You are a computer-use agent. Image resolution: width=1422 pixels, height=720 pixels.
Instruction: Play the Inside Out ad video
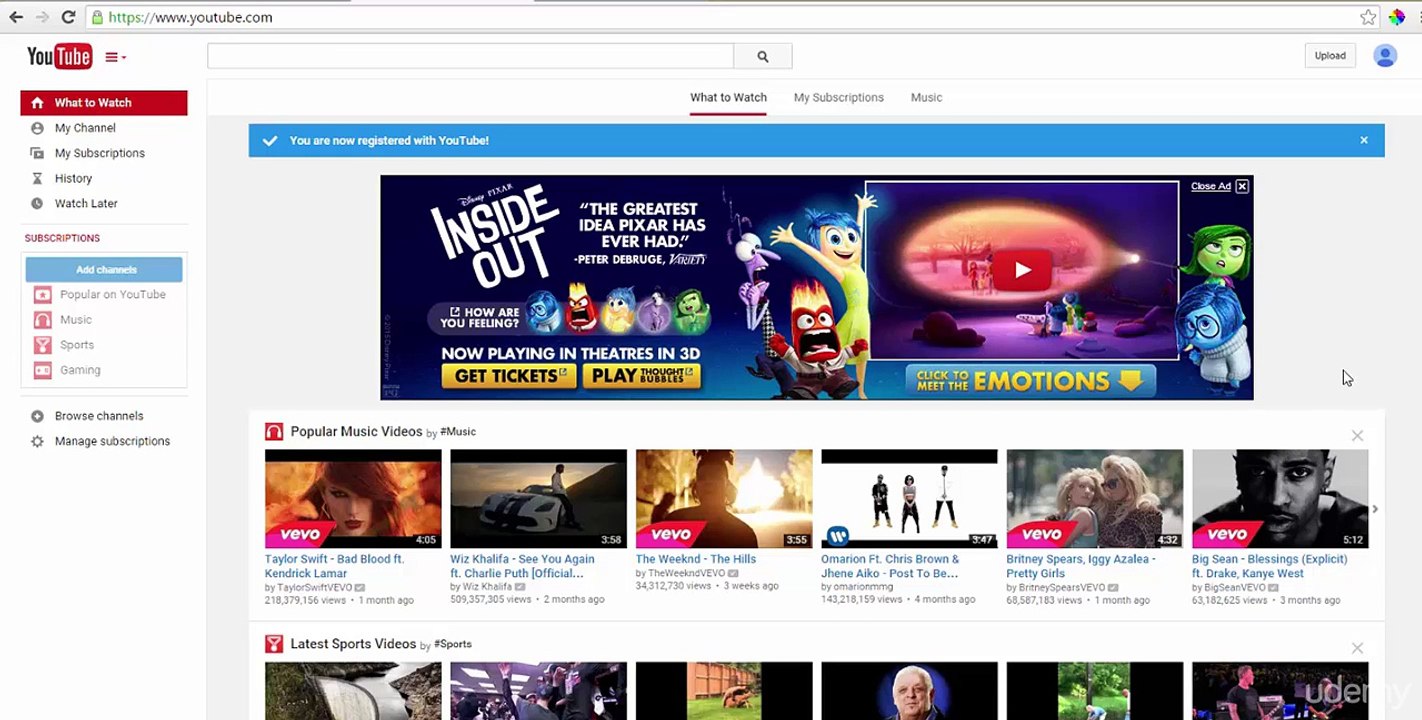click(1022, 269)
